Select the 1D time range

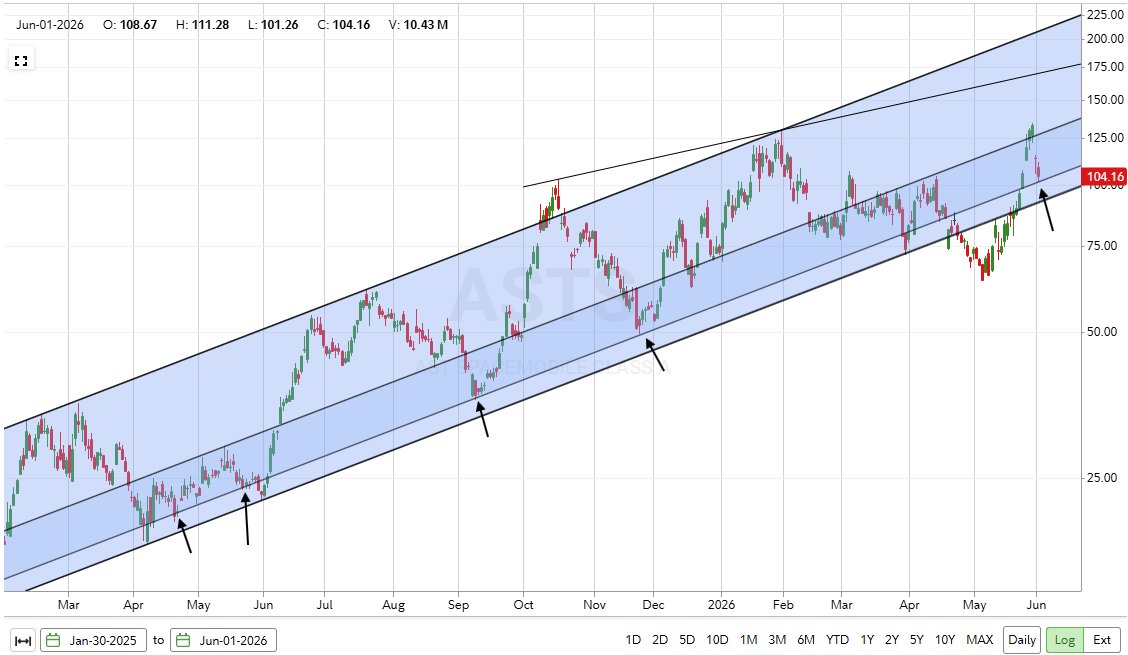click(633, 640)
